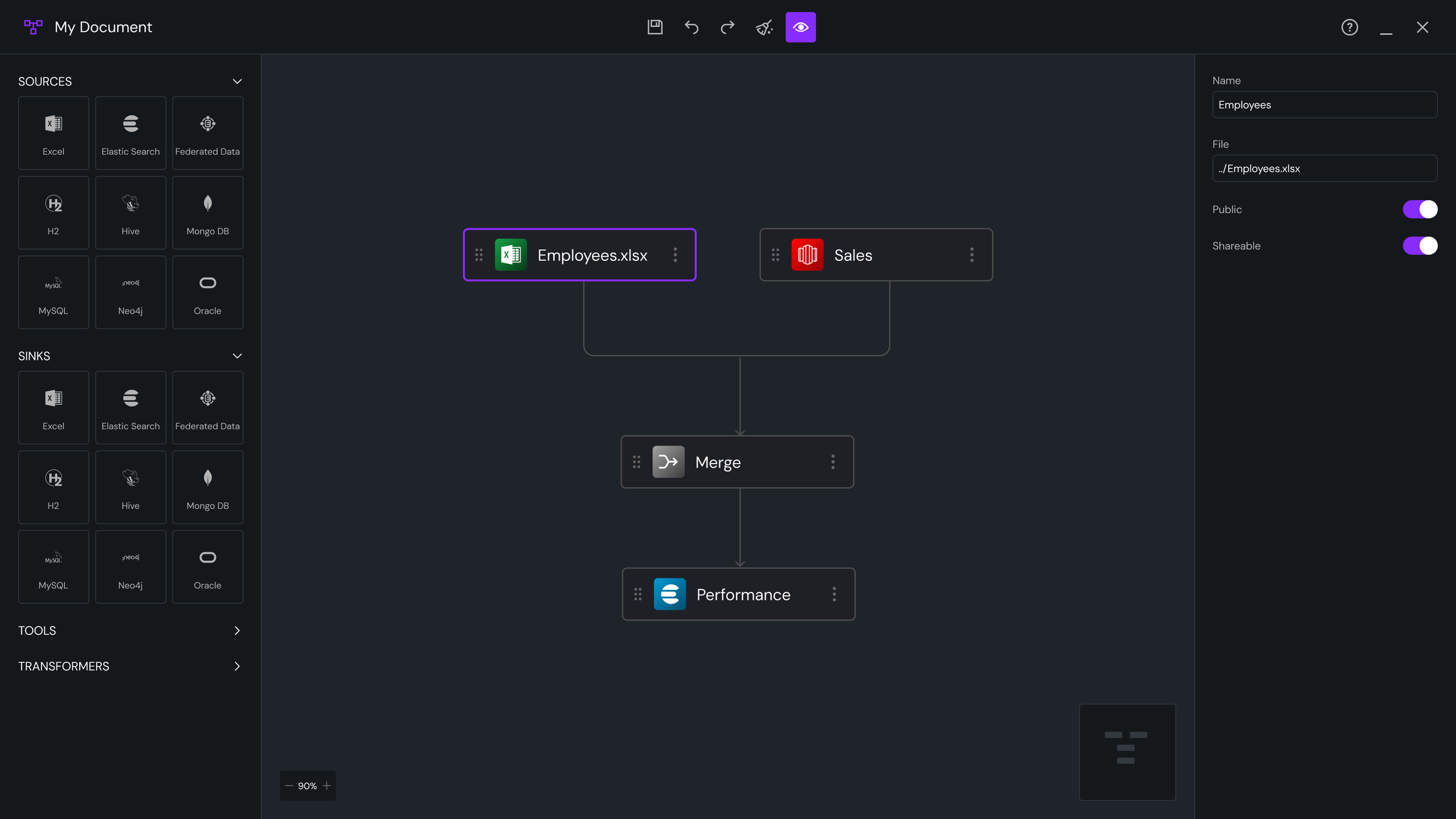Click into the File path field
The height and width of the screenshot is (819, 1456).
coord(1324,168)
